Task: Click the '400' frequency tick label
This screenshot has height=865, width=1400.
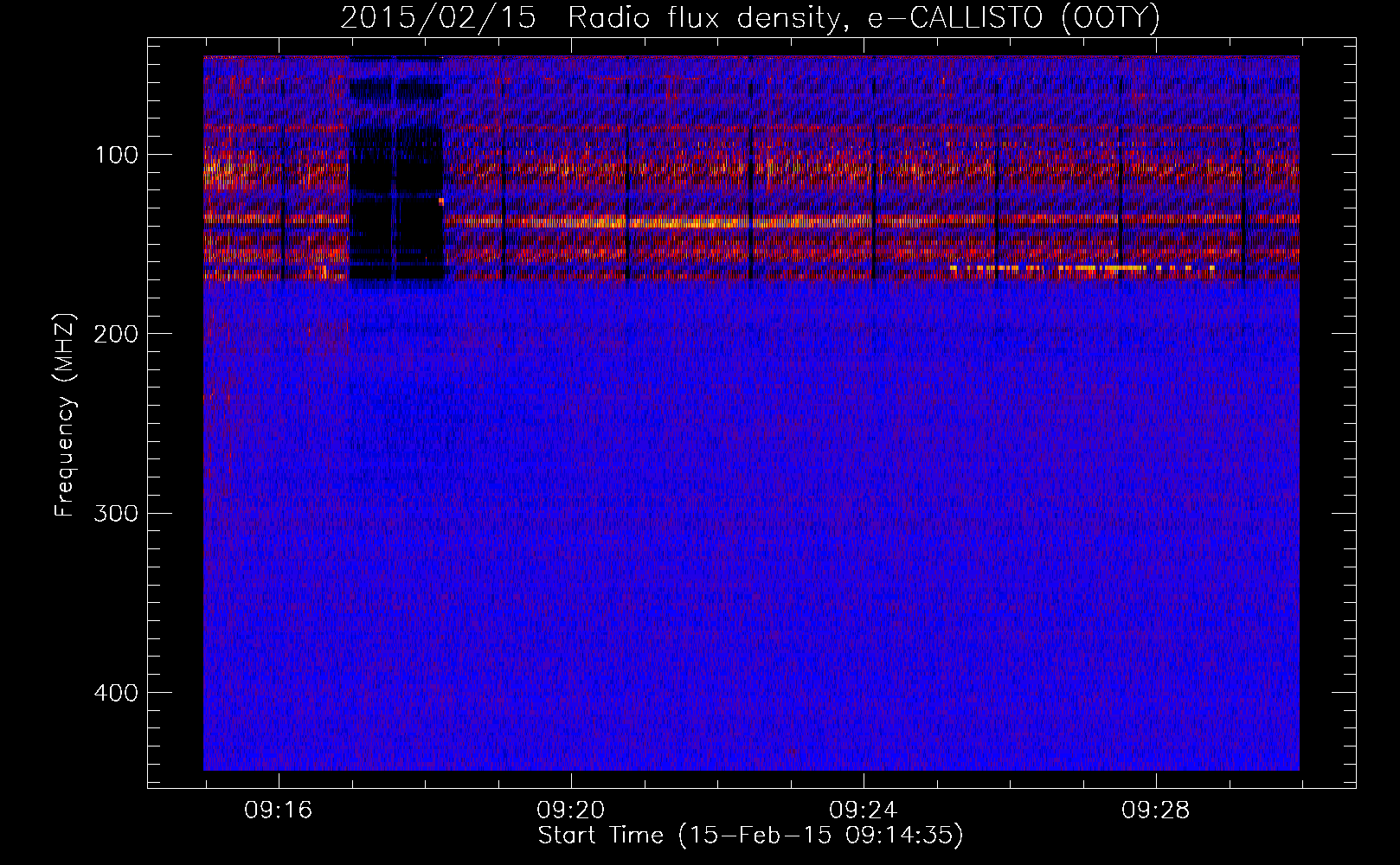Action: [x=115, y=693]
